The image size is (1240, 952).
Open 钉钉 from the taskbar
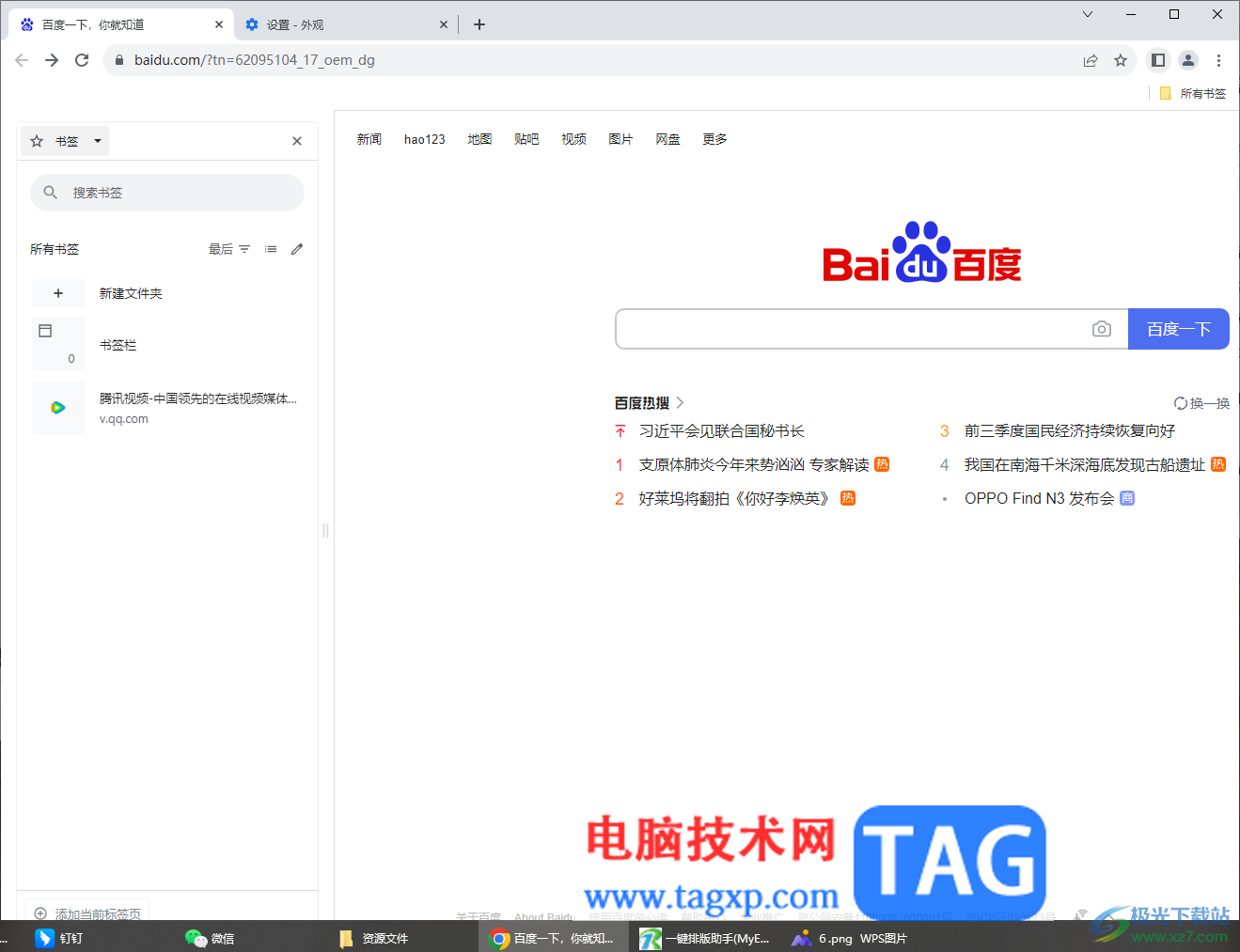click(59, 938)
